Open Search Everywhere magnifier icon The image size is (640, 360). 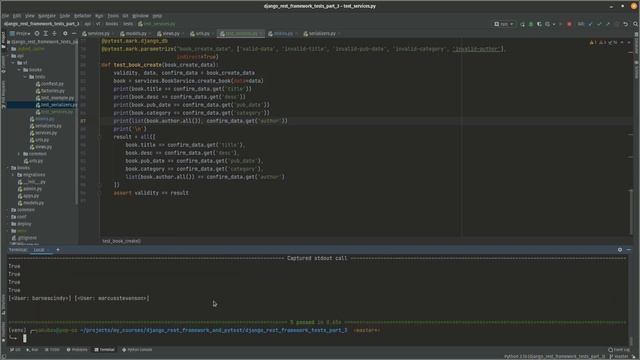pyautogui.click(x=636, y=24)
